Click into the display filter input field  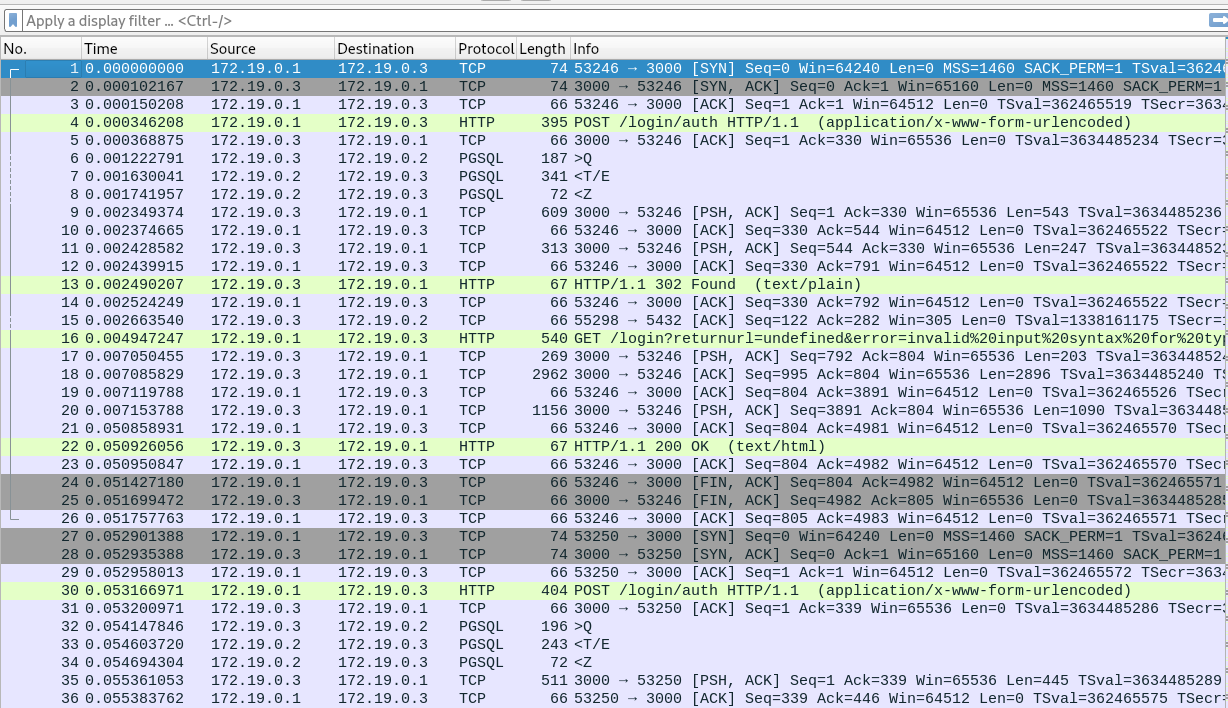[x=600, y=21]
